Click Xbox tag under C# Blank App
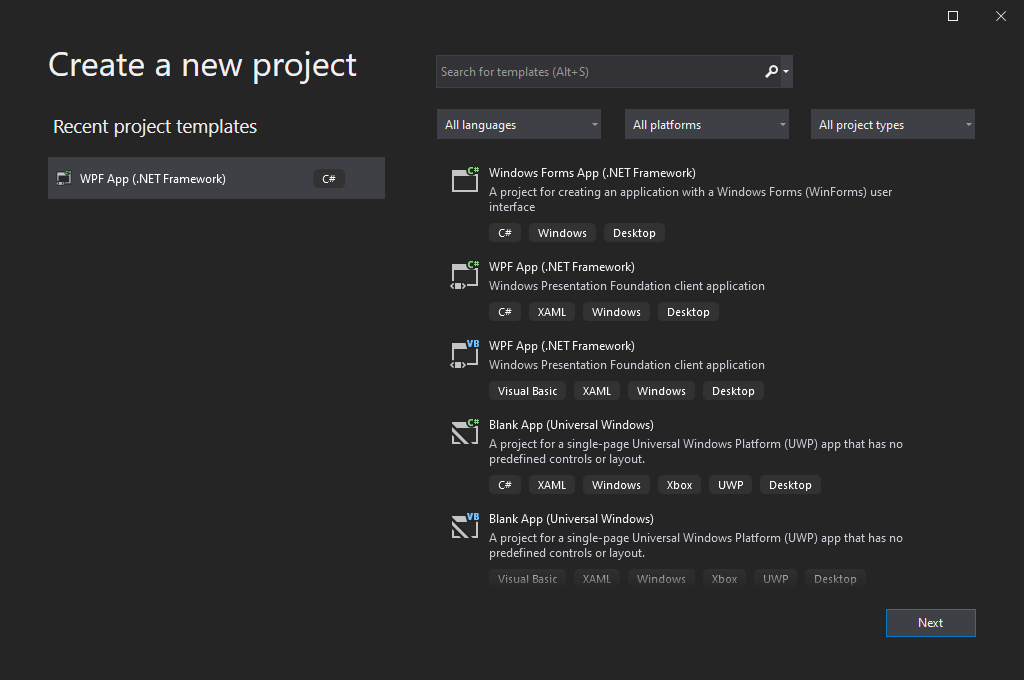Image resolution: width=1024 pixels, height=680 pixels. 679,485
